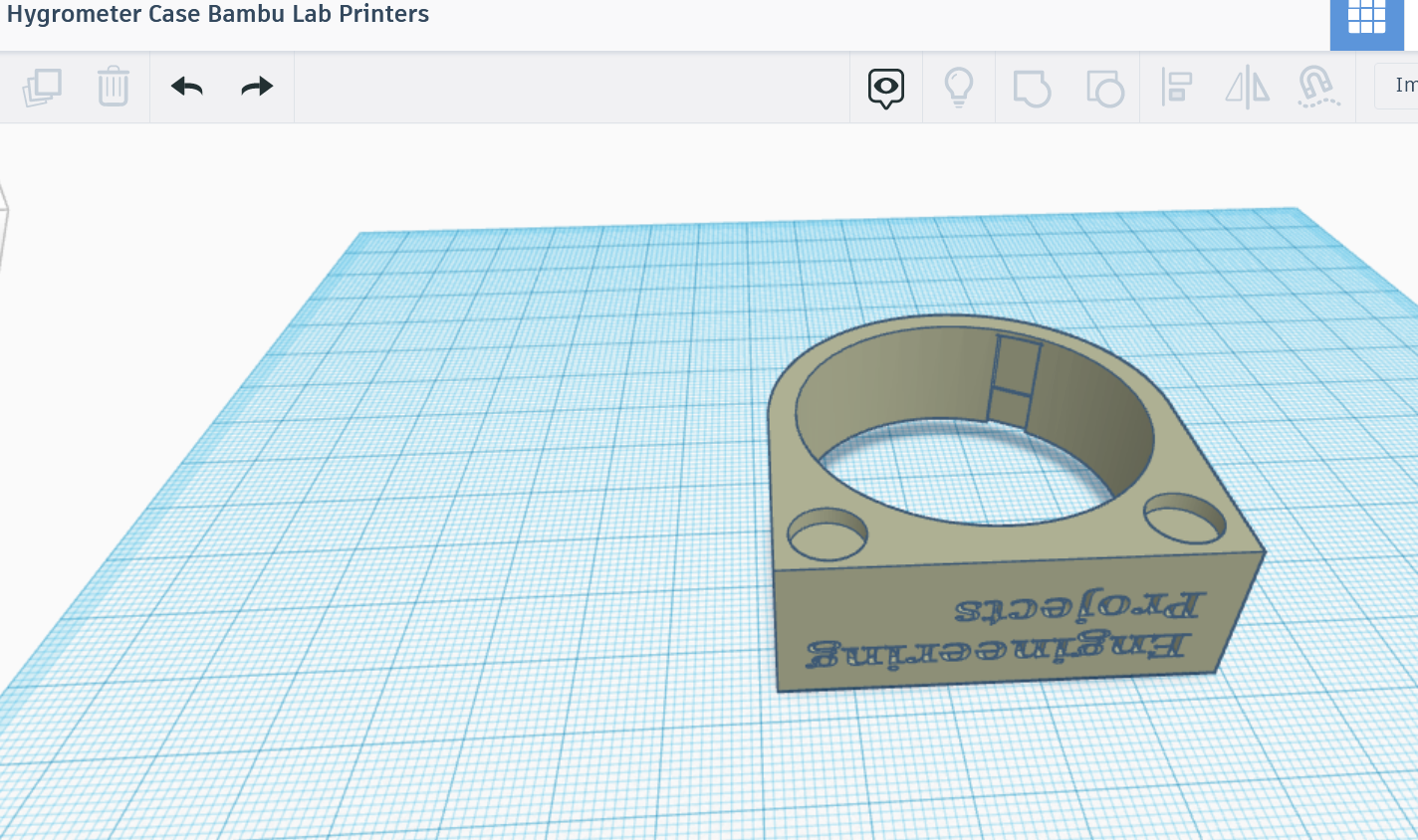
Task: Ungroup shapes using the Ungroup icon
Action: (1104, 87)
